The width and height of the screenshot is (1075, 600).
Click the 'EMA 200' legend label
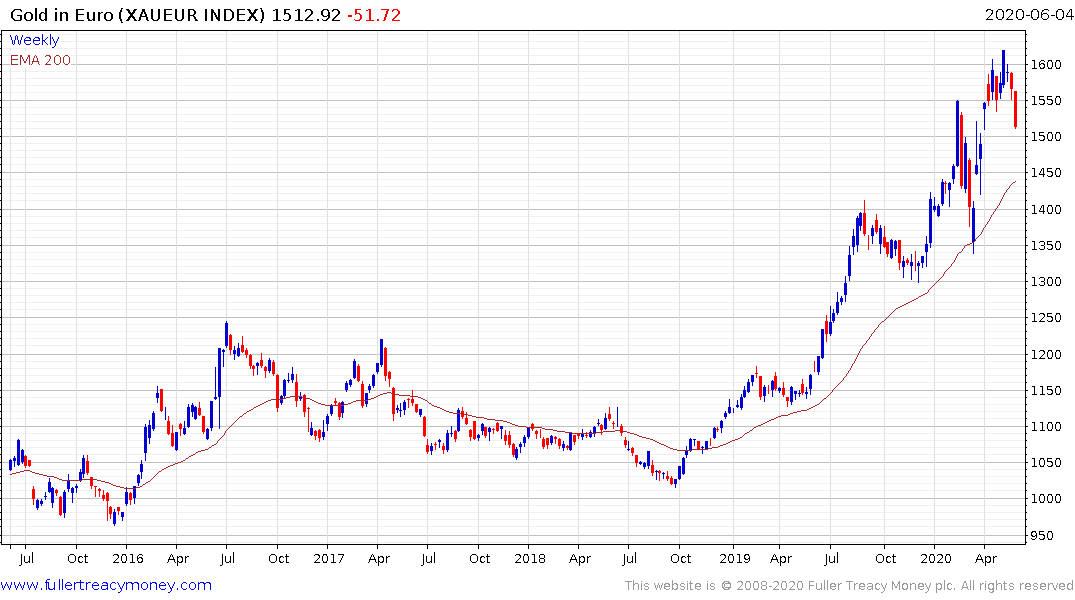[40, 60]
